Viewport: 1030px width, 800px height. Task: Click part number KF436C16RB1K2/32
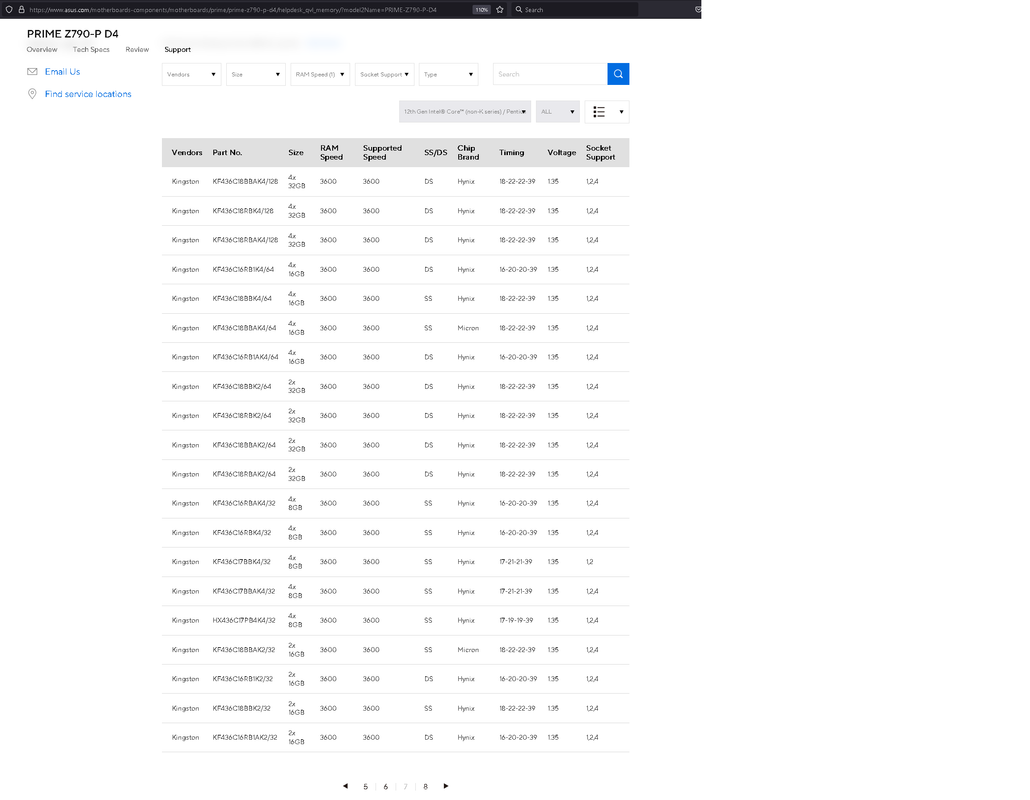click(x=242, y=678)
